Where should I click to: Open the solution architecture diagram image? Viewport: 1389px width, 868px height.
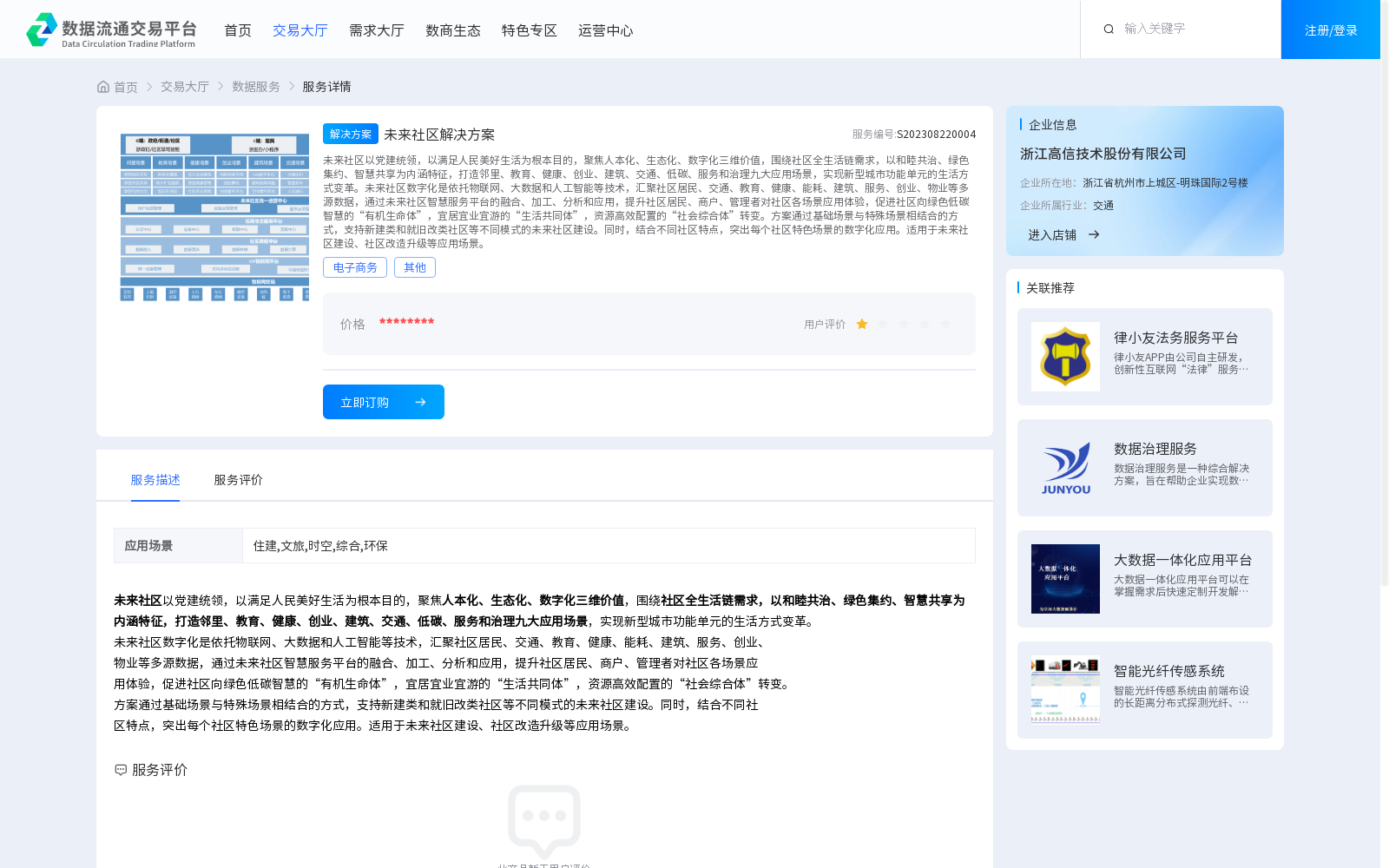point(214,217)
